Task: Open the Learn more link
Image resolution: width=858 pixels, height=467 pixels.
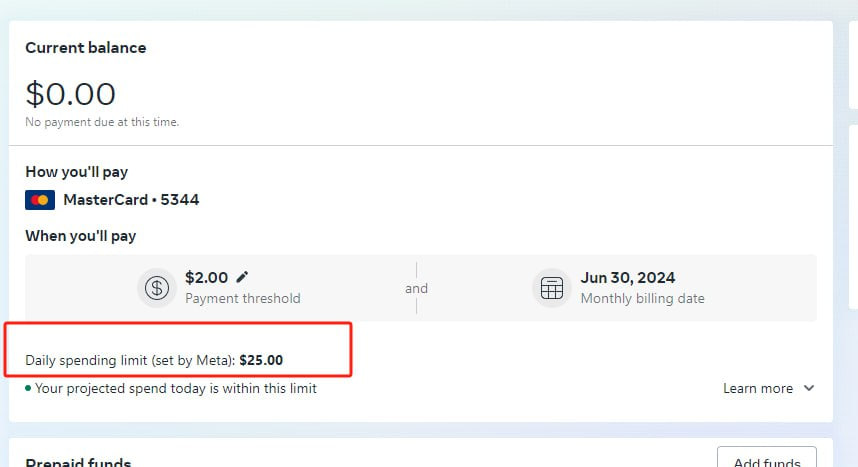Action: 758,388
